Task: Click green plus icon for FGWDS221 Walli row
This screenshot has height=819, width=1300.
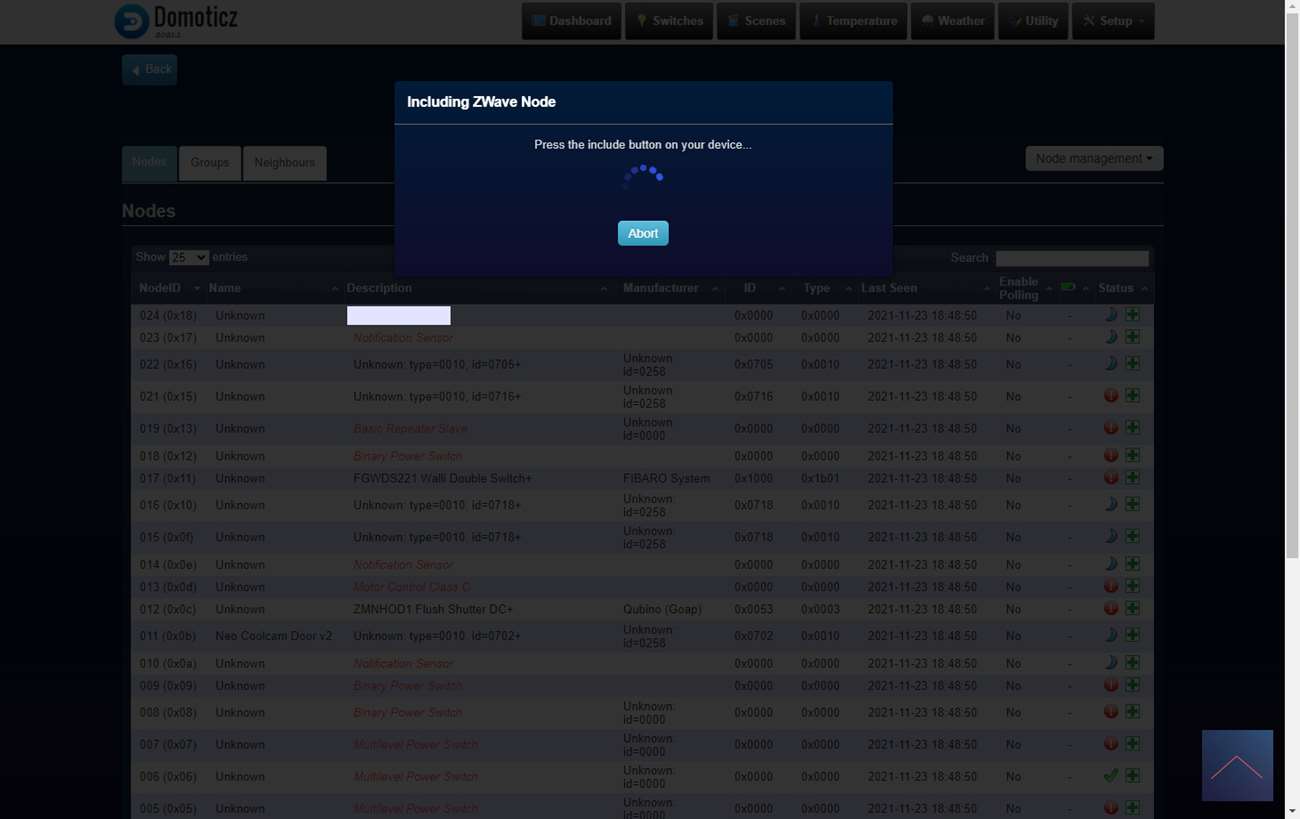Action: (1132, 478)
